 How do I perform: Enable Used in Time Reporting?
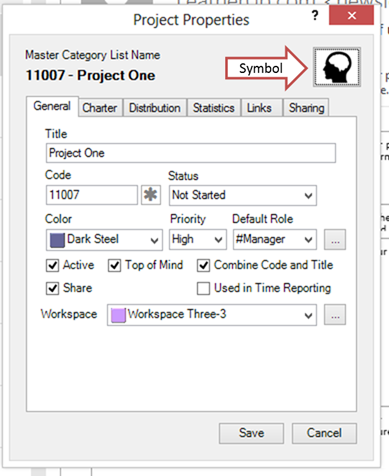point(203,288)
